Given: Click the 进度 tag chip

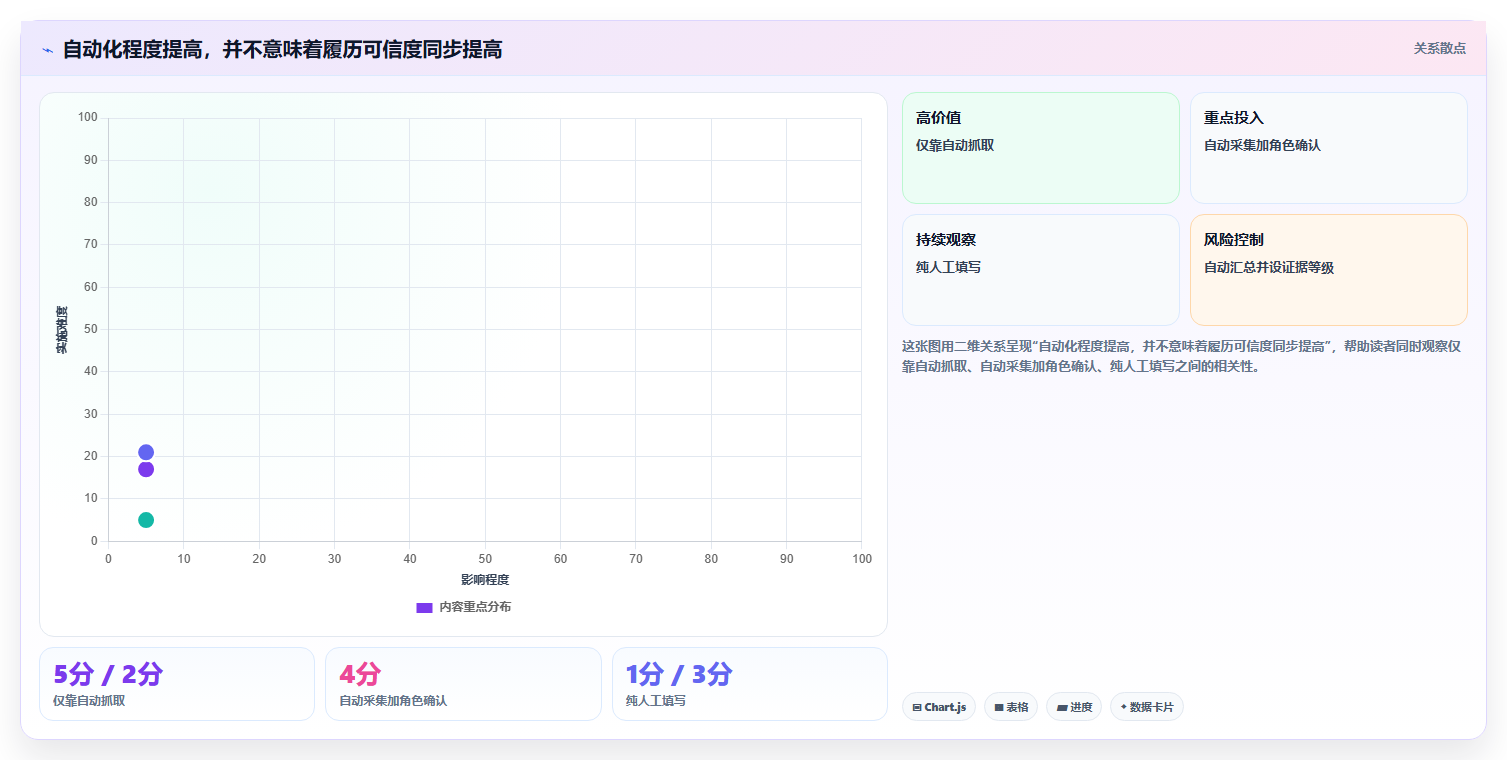Looking at the screenshot, I should click(1074, 707).
